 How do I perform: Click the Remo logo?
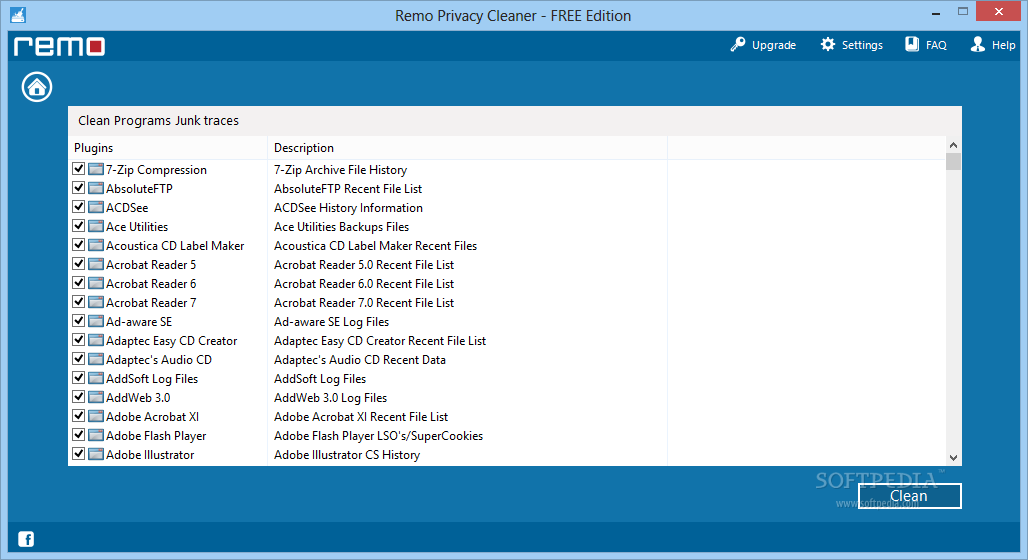coord(59,46)
